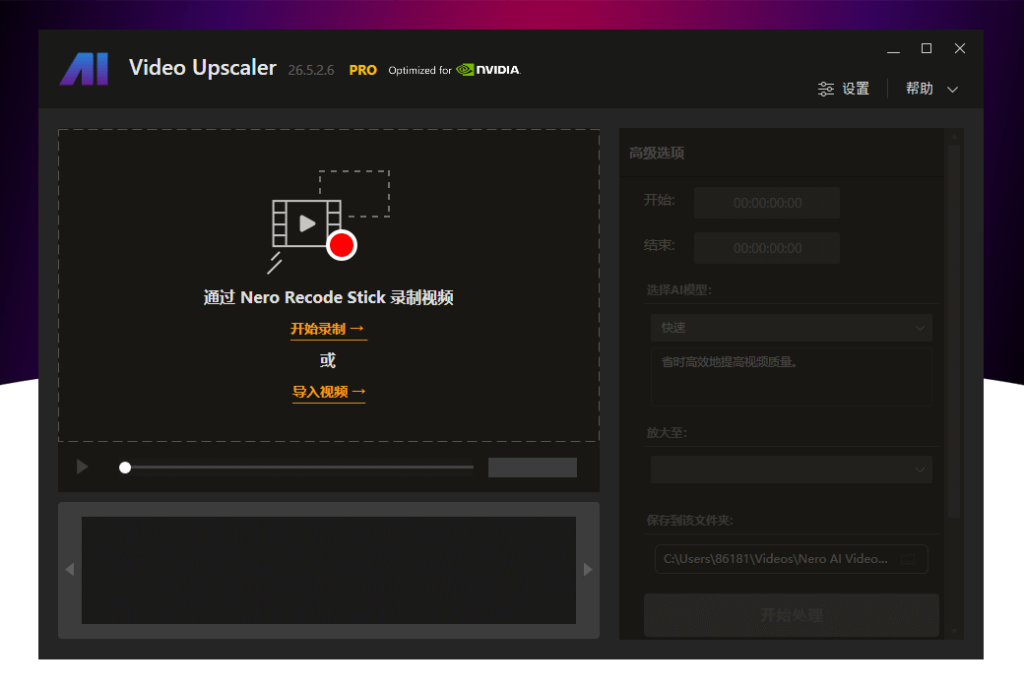Image resolution: width=1024 pixels, height=689 pixels.
Task: Click 开始处理 button
Action: [x=791, y=615]
